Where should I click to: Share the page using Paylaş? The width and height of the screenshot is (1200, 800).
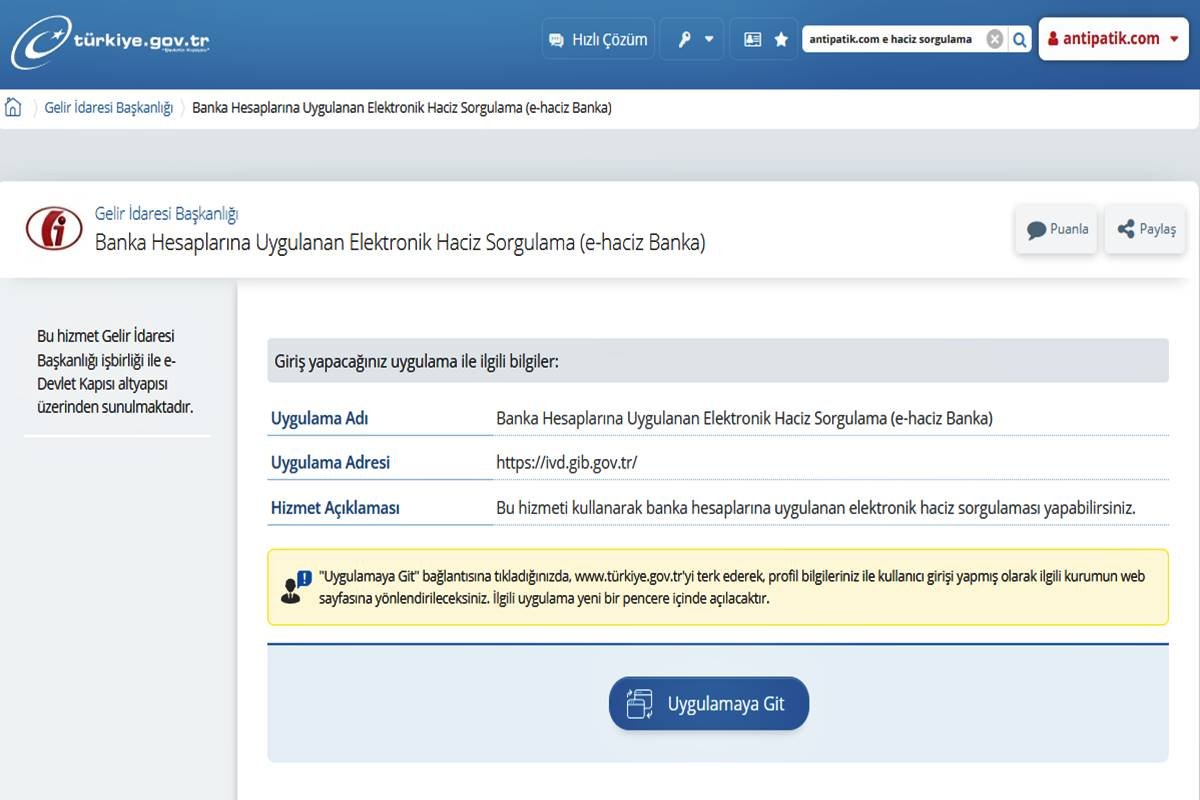pyautogui.click(x=1145, y=229)
